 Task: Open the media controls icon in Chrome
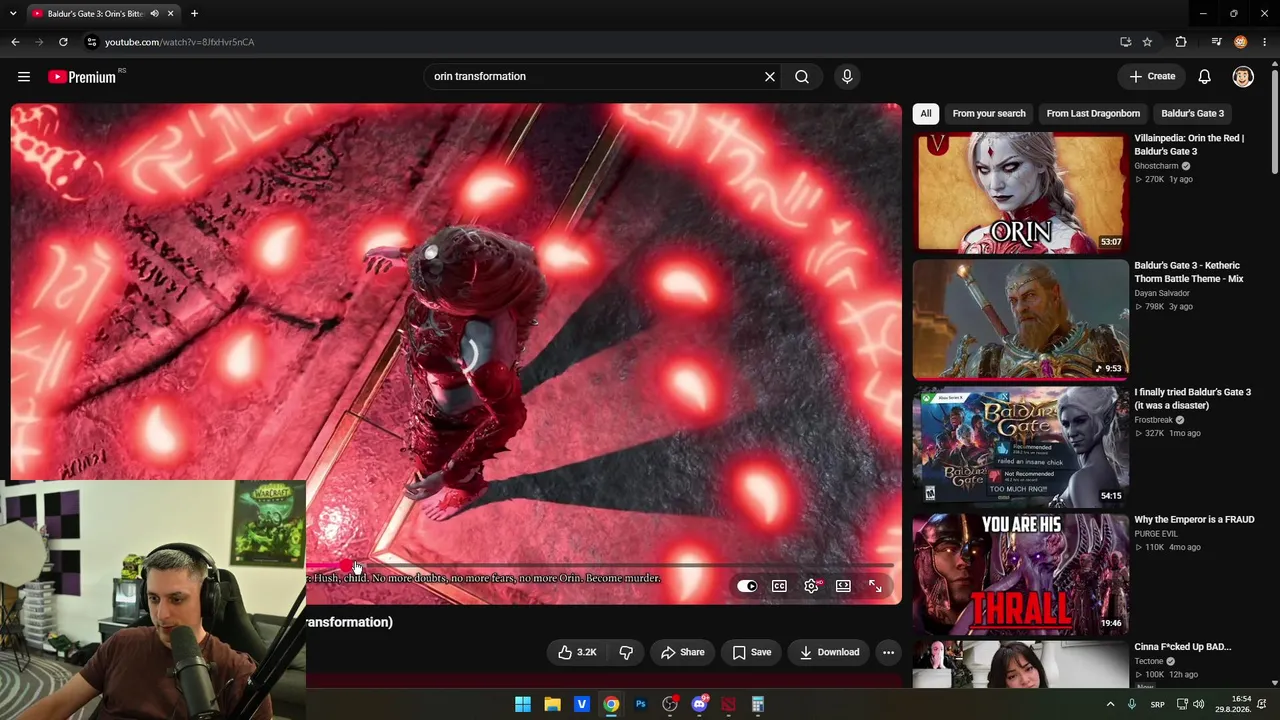1216,42
